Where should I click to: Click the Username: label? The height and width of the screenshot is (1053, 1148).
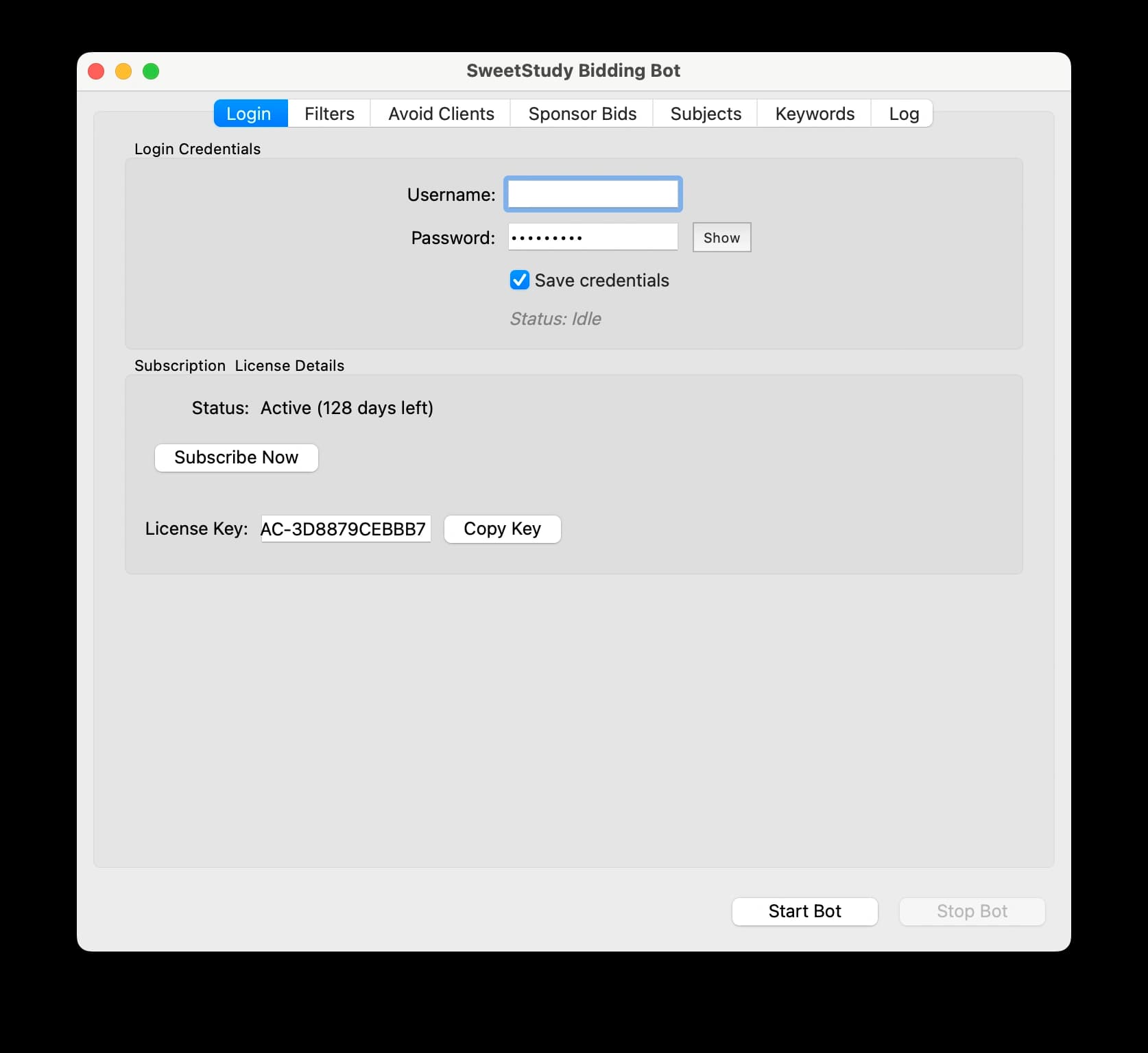tap(451, 195)
